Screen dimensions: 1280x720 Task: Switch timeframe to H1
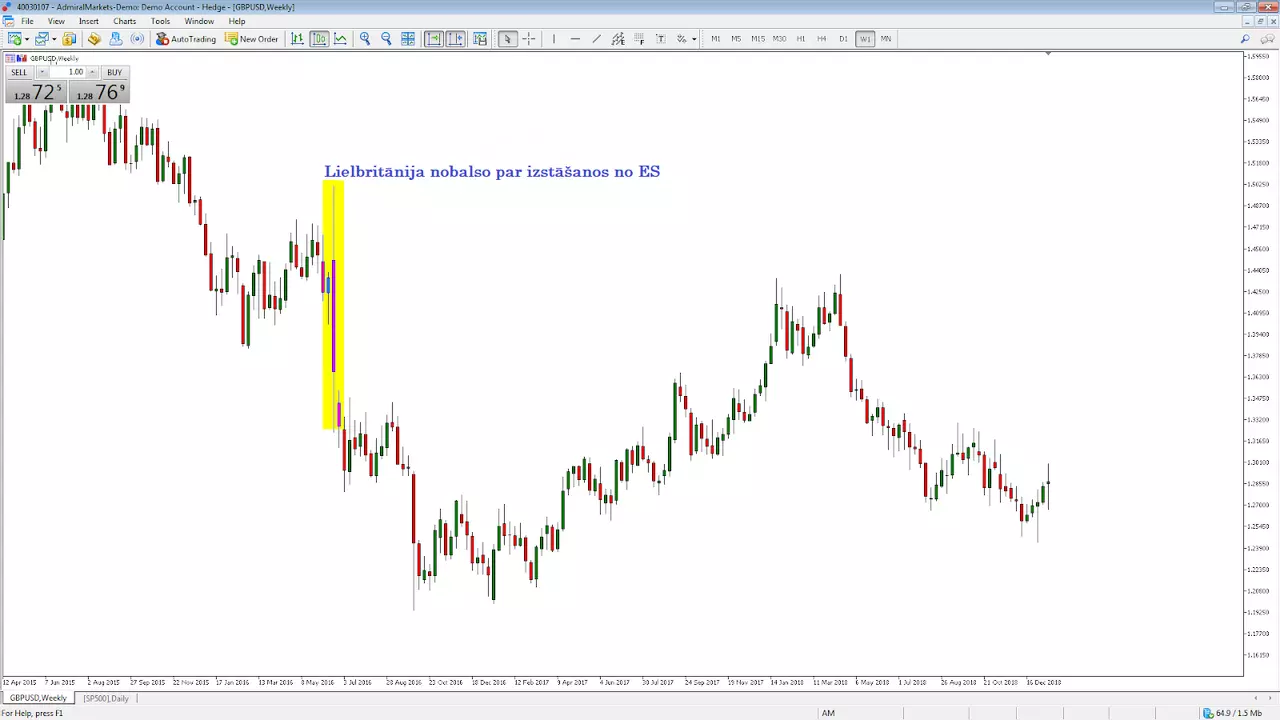[x=801, y=39]
